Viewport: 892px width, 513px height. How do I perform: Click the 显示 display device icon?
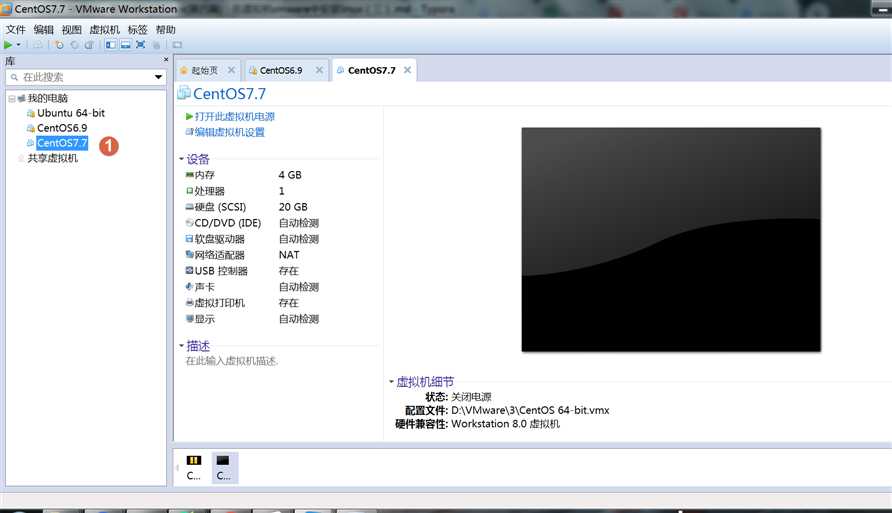click(x=189, y=319)
